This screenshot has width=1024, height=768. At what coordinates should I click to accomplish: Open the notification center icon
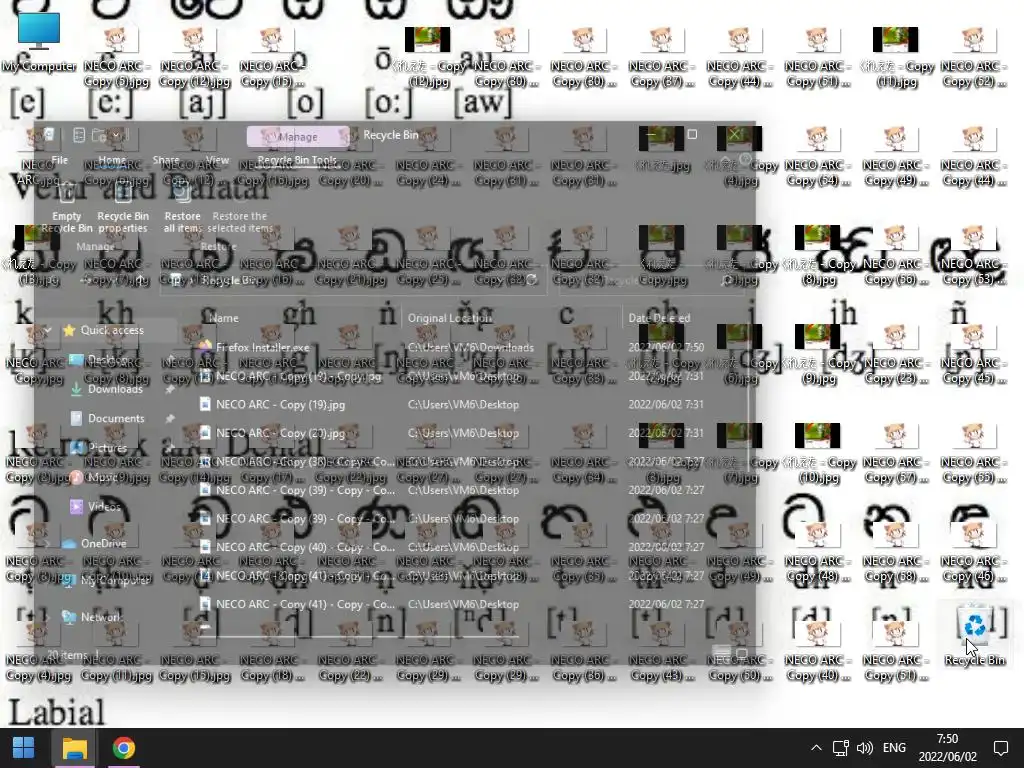[1000, 748]
